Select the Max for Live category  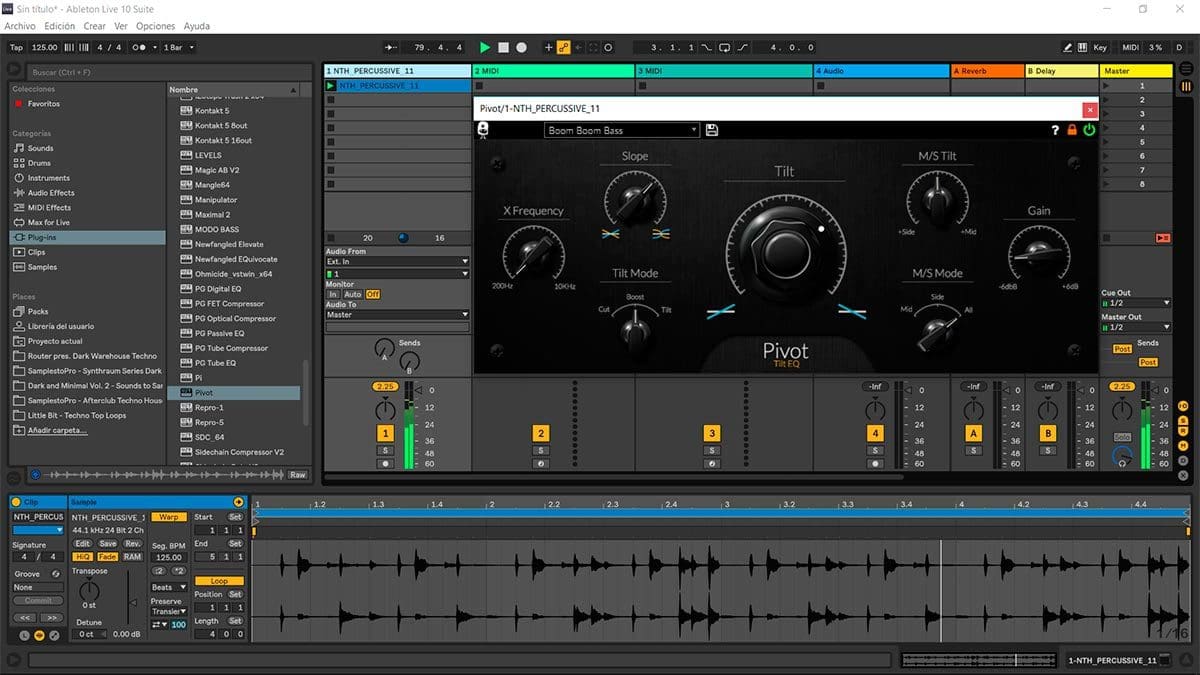pos(49,222)
